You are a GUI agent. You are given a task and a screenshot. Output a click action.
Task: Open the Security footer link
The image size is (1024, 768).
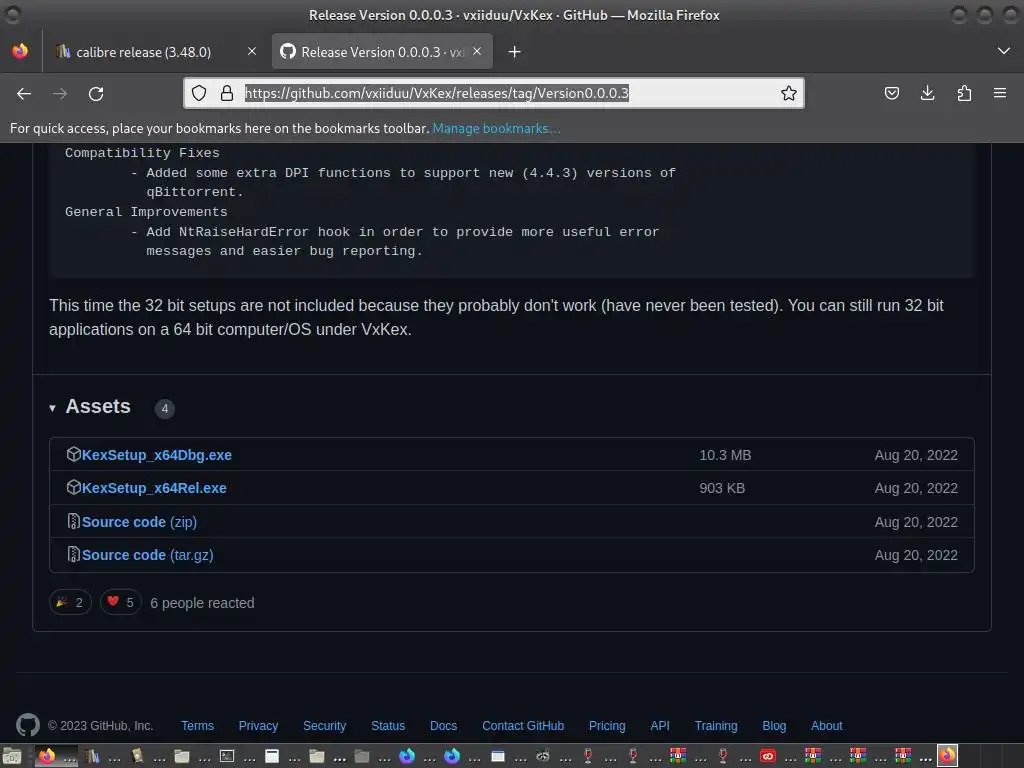325,726
